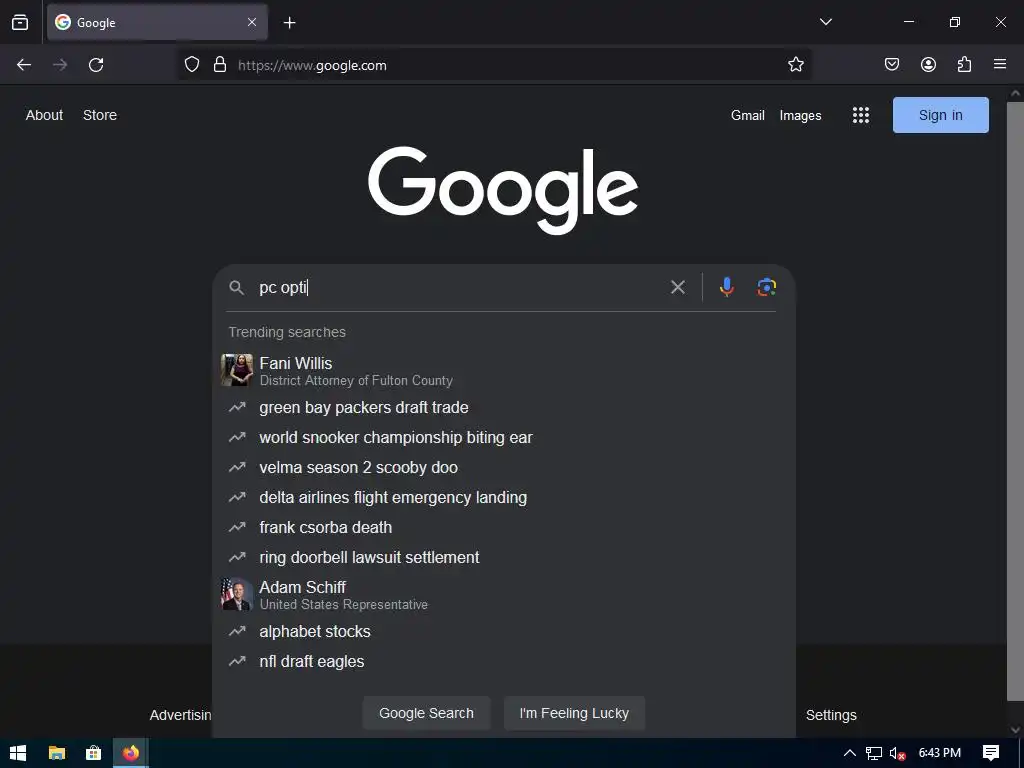Bookmark this page with the star
Viewport: 1024px width, 768px height.
795,65
